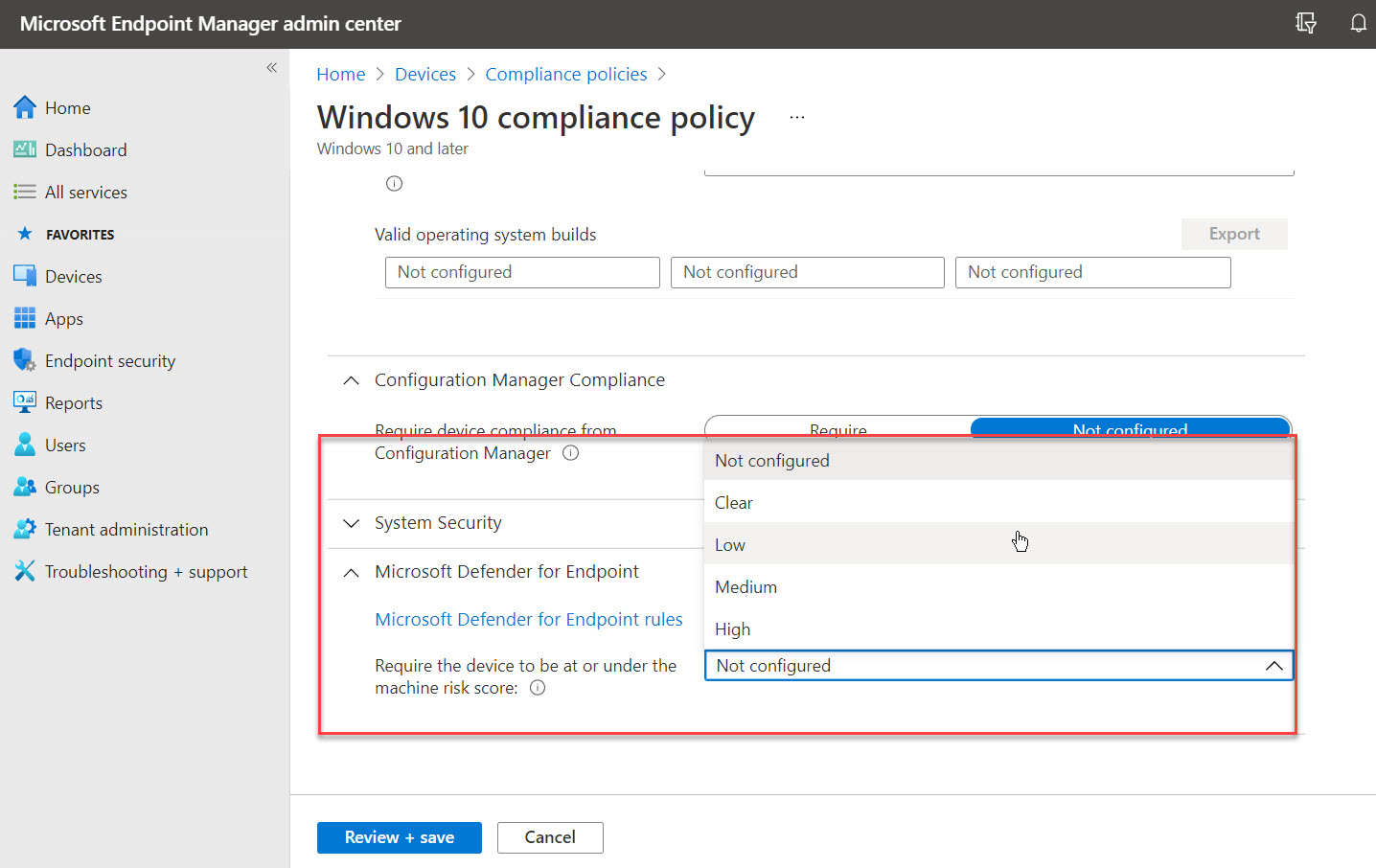Click Devices breadcrumb link
Image resolution: width=1376 pixels, height=868 pixels.
[425, 74]
